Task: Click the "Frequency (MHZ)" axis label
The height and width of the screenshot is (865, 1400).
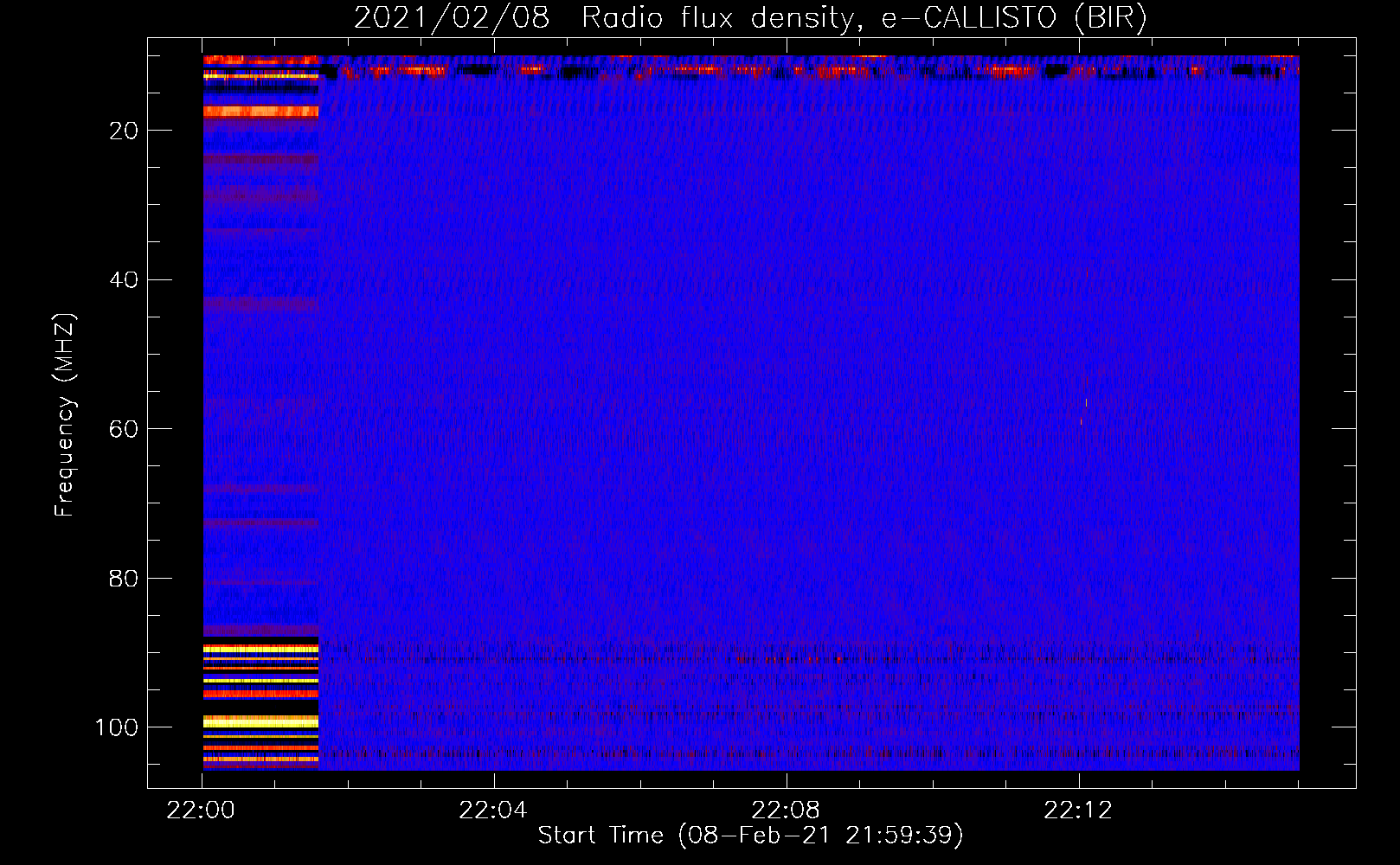Action: [65, 415]
